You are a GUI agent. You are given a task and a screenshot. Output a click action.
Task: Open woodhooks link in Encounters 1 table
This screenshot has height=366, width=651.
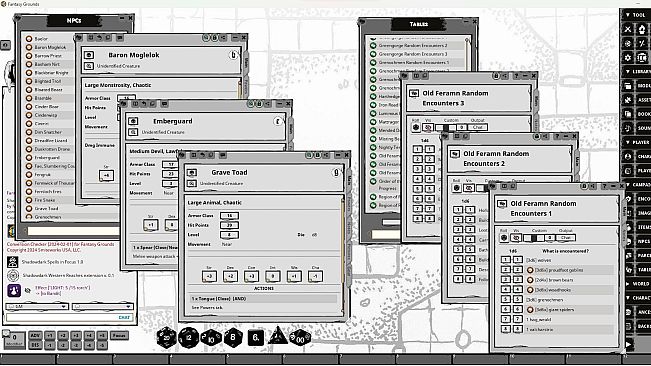(530, 290)
